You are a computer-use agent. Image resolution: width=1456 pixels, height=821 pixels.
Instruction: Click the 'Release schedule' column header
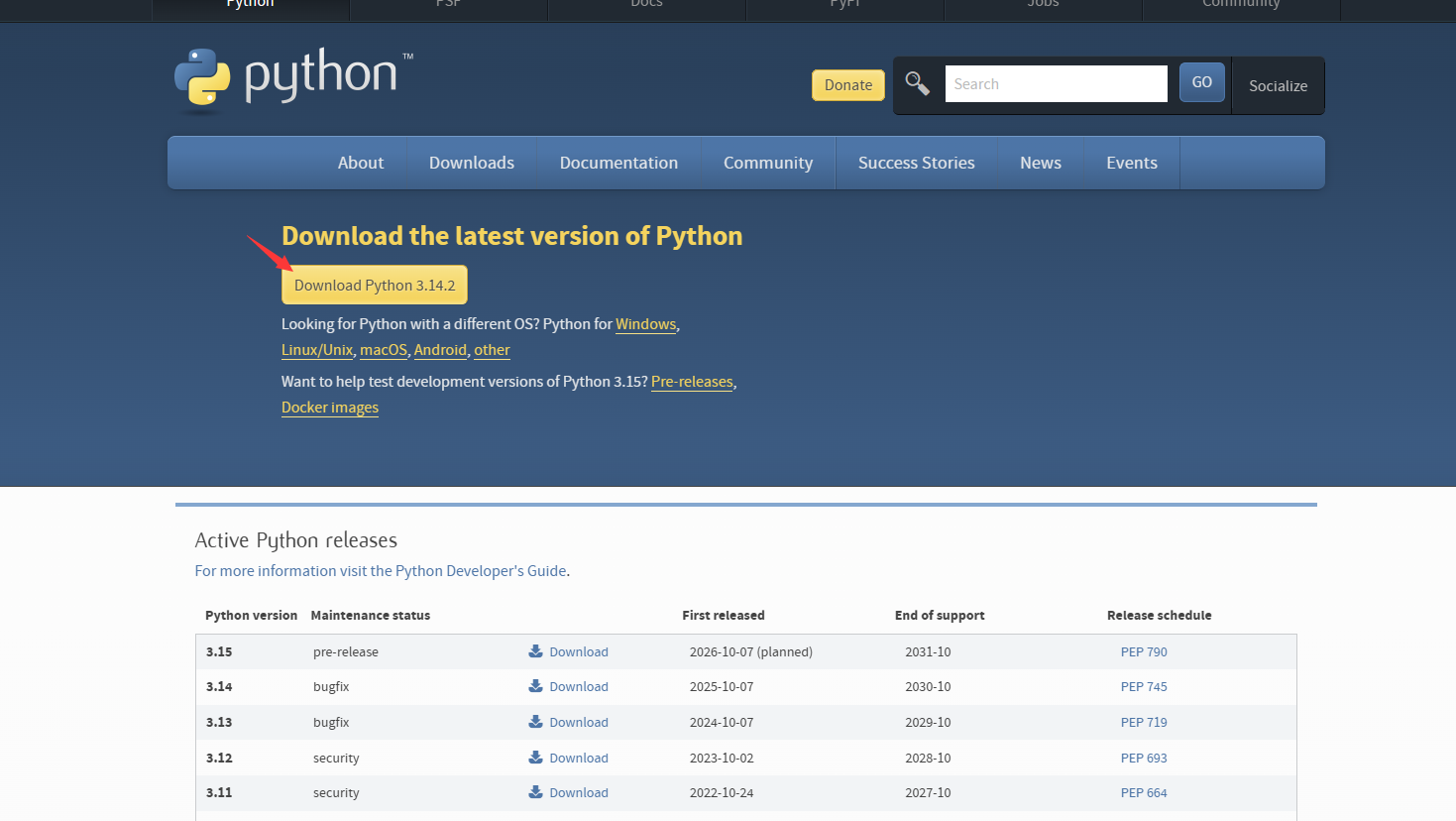tap(1160, 615)
